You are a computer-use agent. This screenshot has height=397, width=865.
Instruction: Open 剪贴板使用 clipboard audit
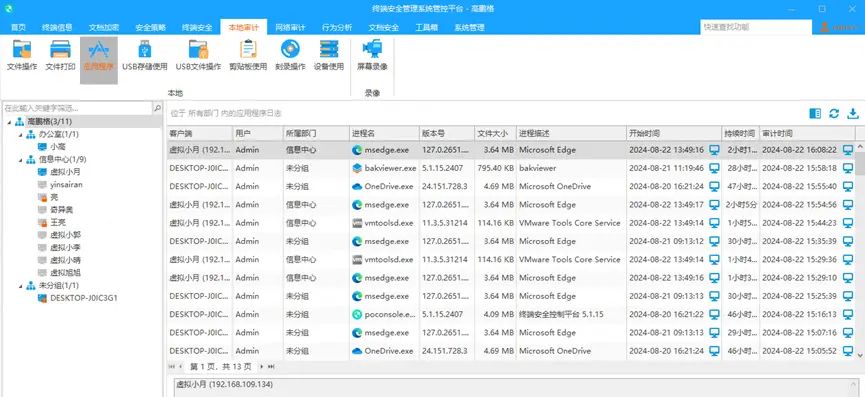[x=248, y=56]
